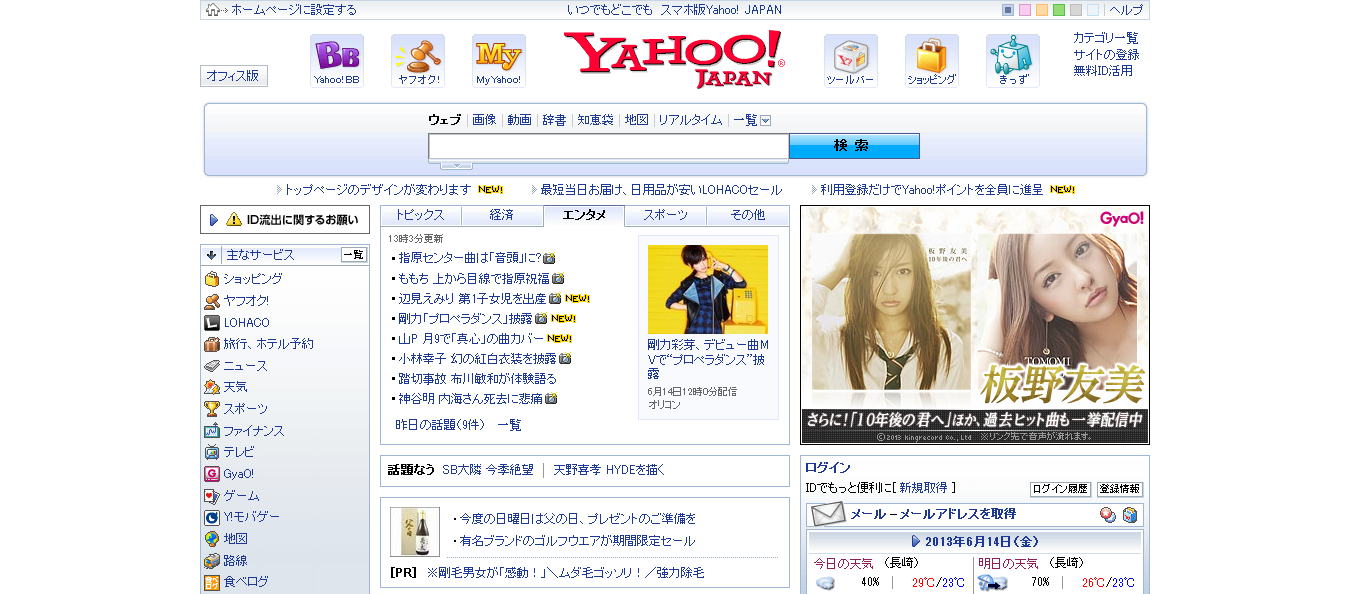Click the 地図 globe icon
1349x594 pixels.
tap(212, 539)
